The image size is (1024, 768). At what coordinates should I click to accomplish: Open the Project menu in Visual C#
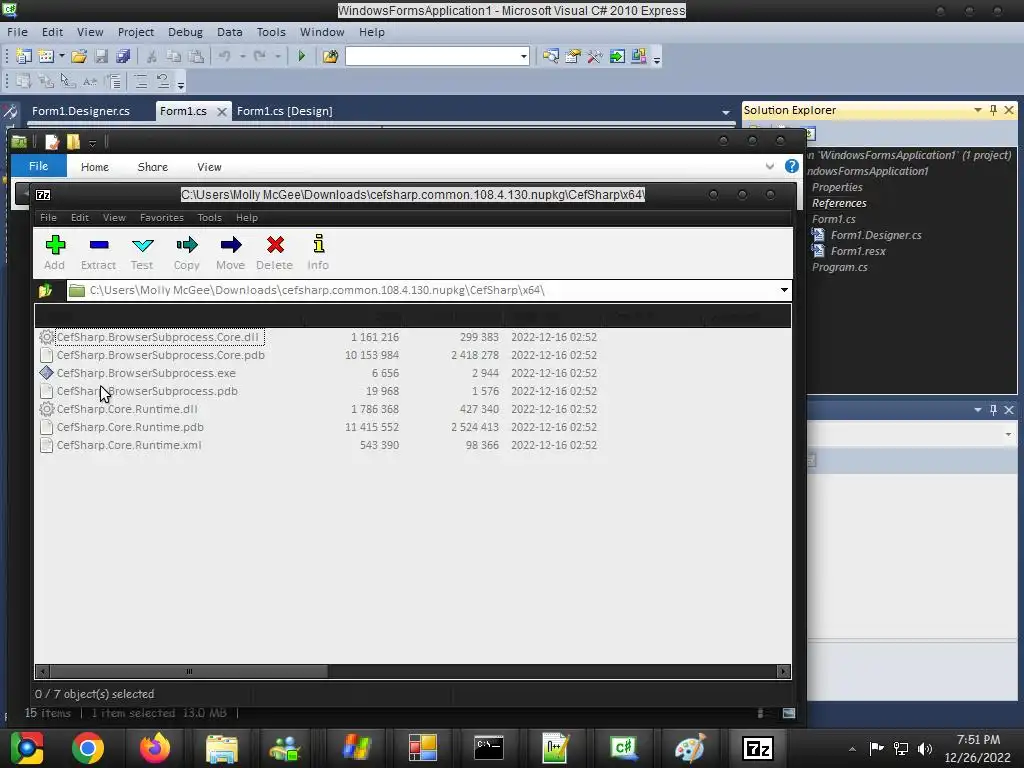click(136, 32)
